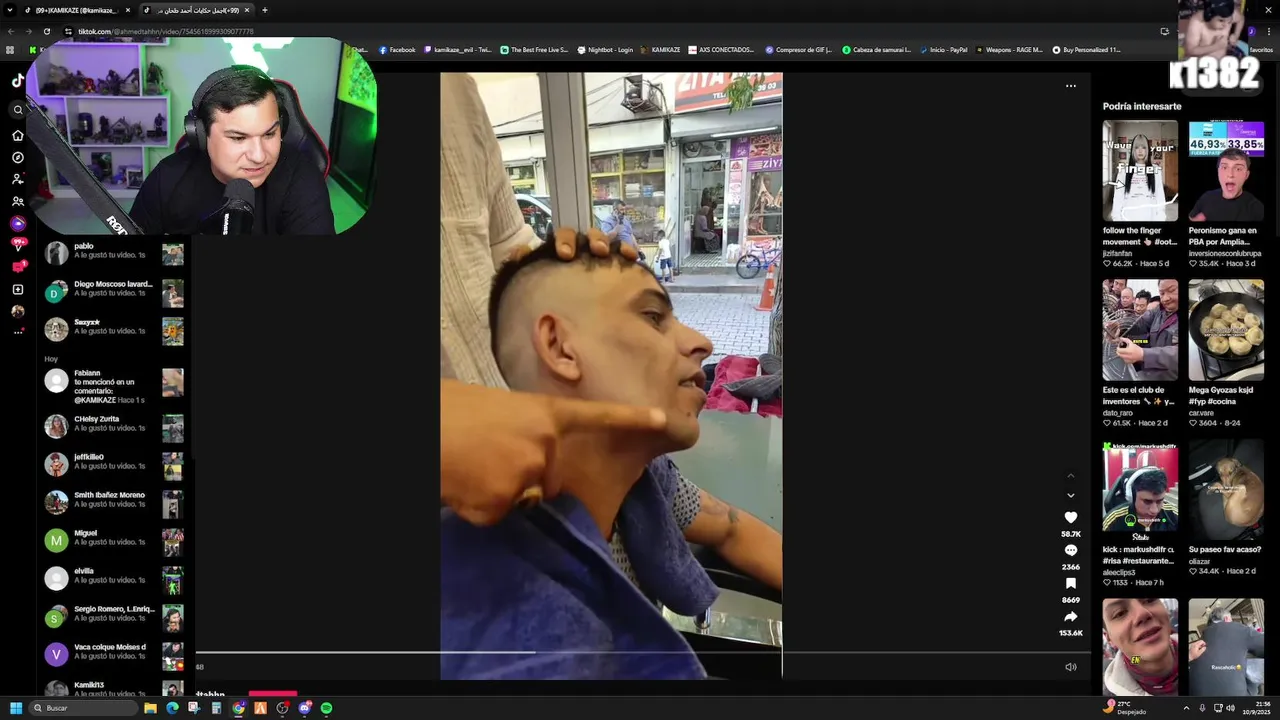Image resolution: width=1280 pixels, height=720 pixels.
Task: Open the profile avatar in sidebar
Action: click(x=17, y=311)
